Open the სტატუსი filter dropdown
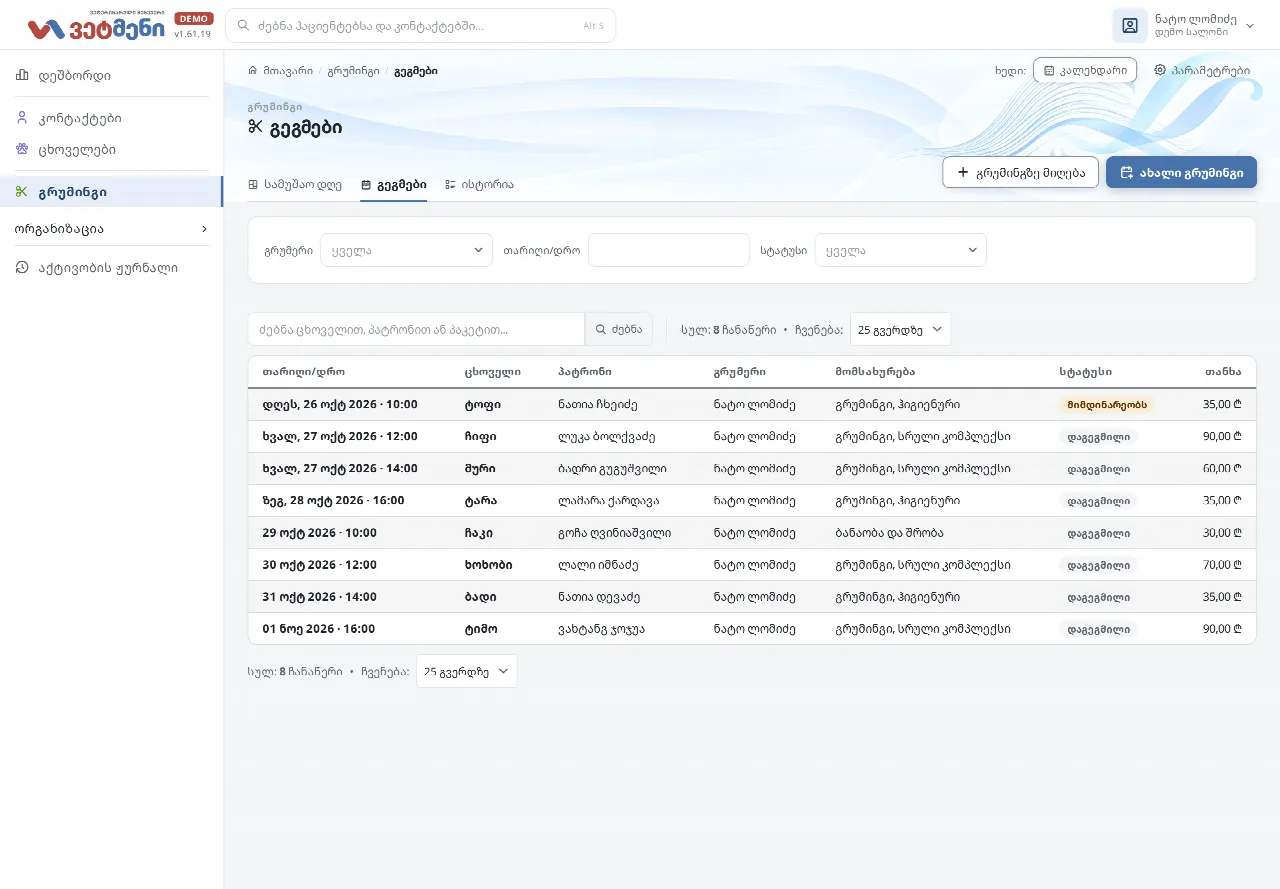This screenshot has width=1280, height=889. coord(900,250)
